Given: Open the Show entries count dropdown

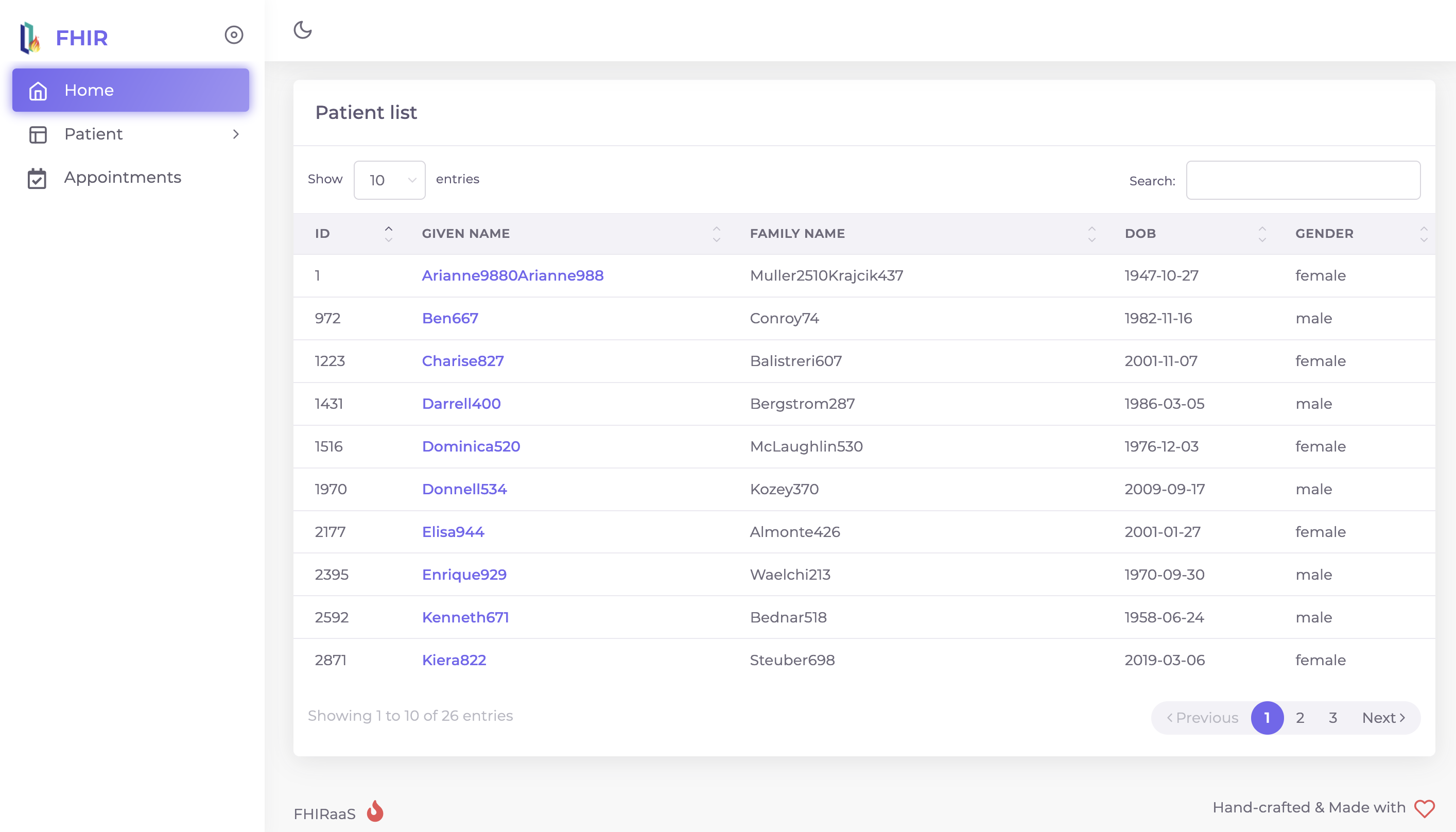Looking at the screenshot, I should point(389,180).
